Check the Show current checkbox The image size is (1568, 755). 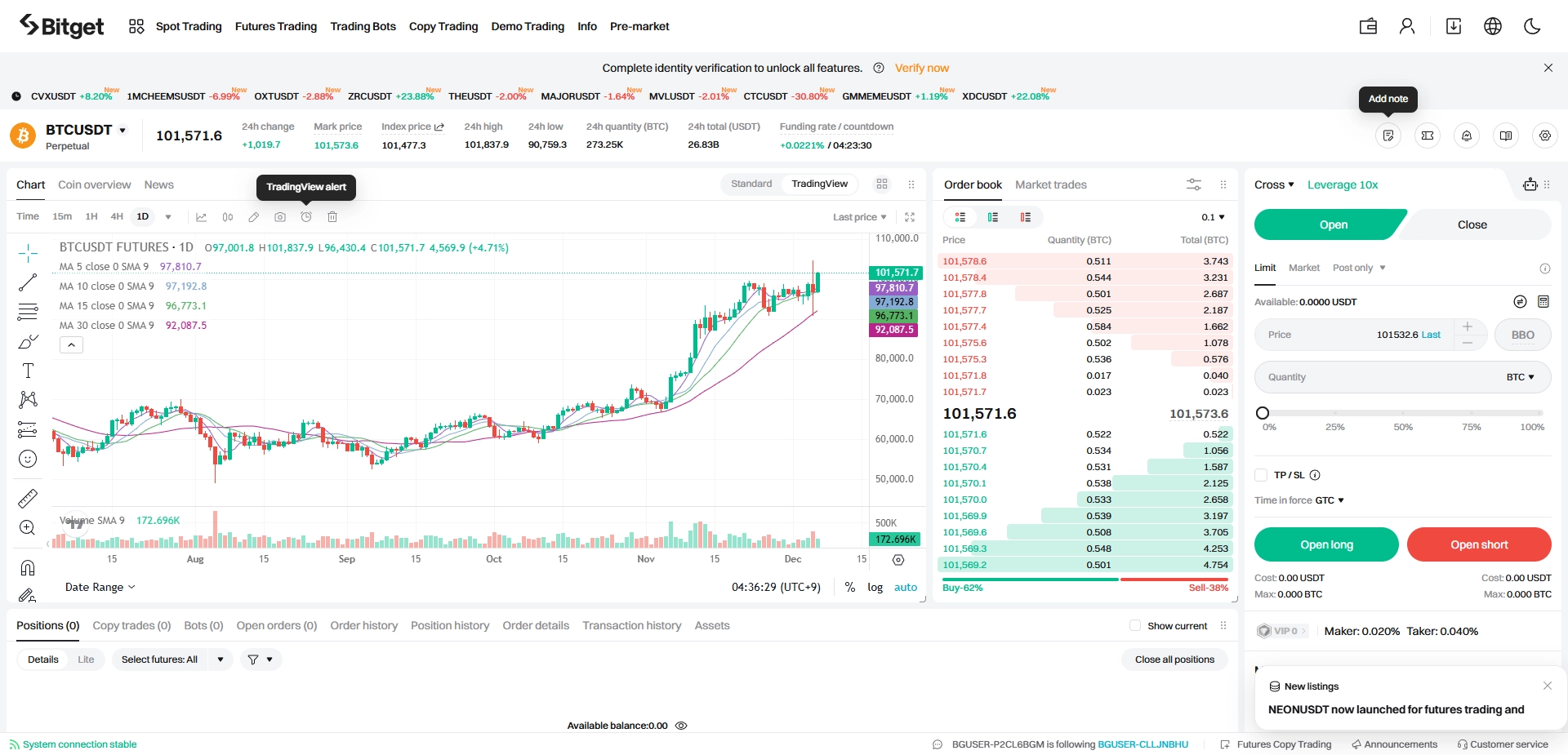click(x=1135, y=626)
